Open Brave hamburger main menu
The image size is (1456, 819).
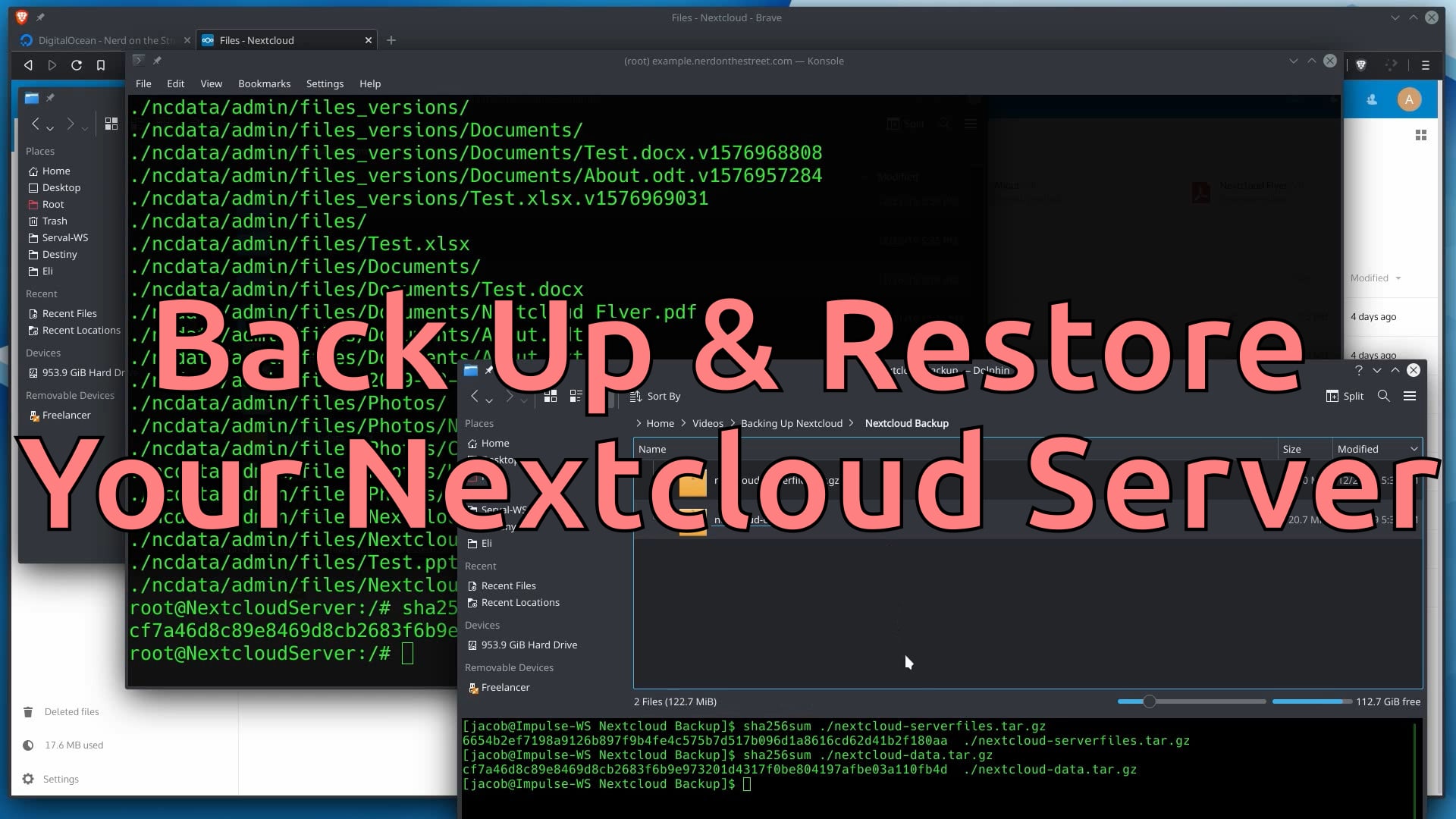[x=1426, y=65]
